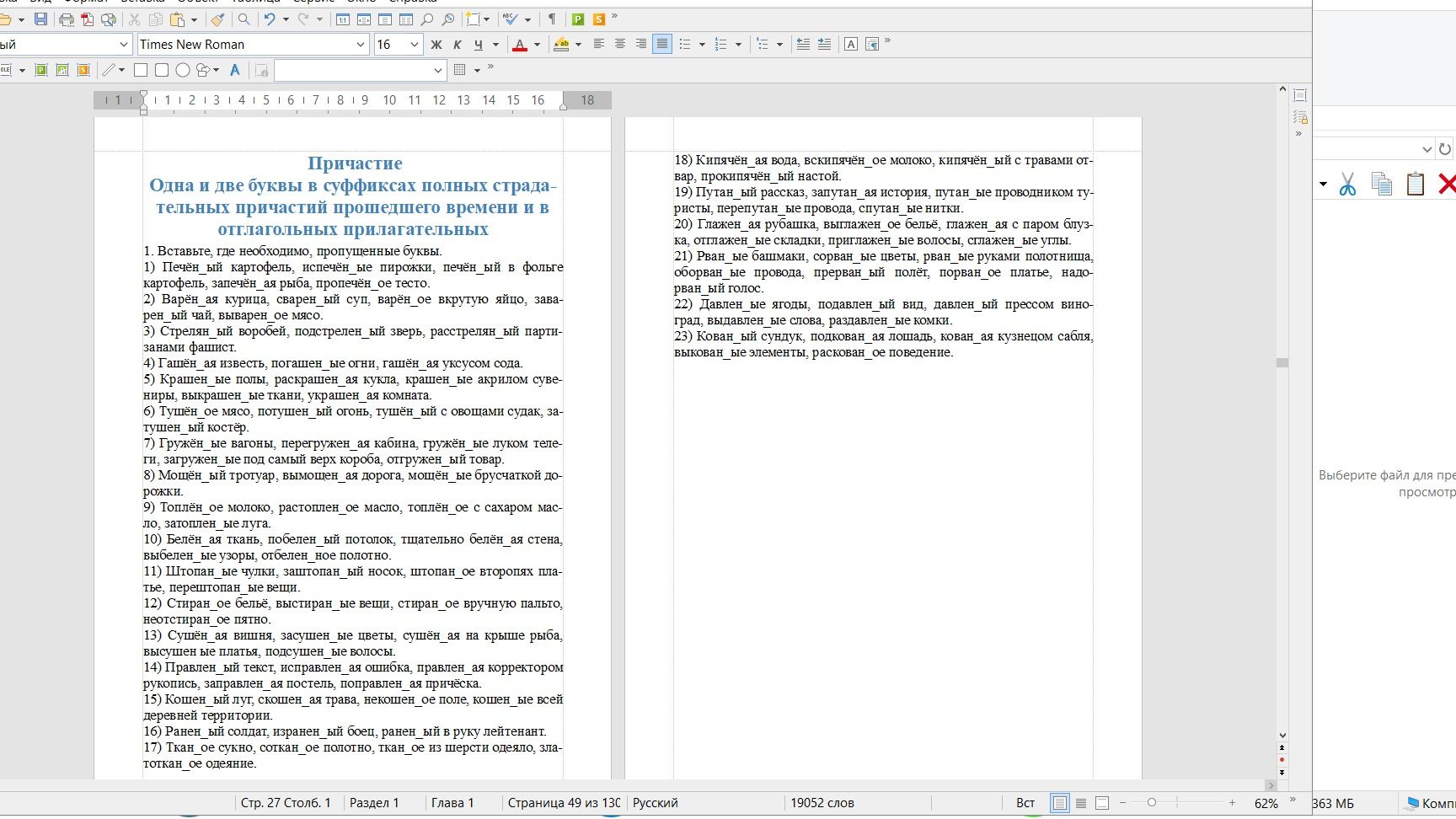
Task: Select single-page view in status bar
Action: [1060, 803]
